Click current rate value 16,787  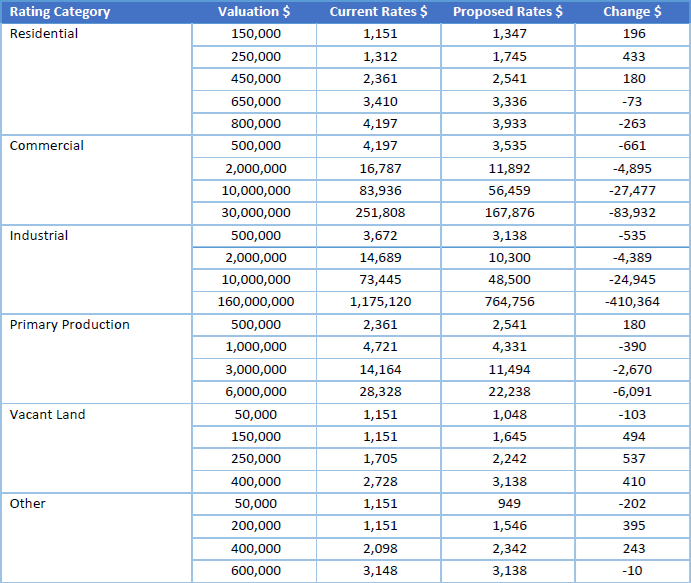tap(380, 169)
